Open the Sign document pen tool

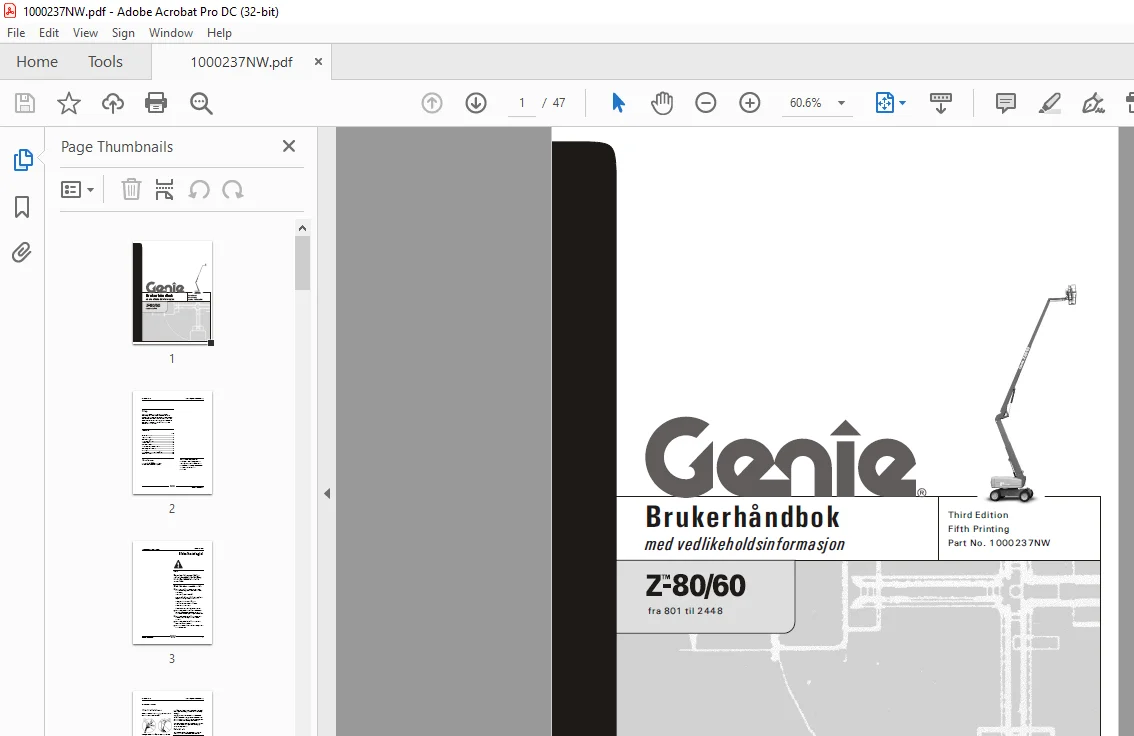[1093, 103]
